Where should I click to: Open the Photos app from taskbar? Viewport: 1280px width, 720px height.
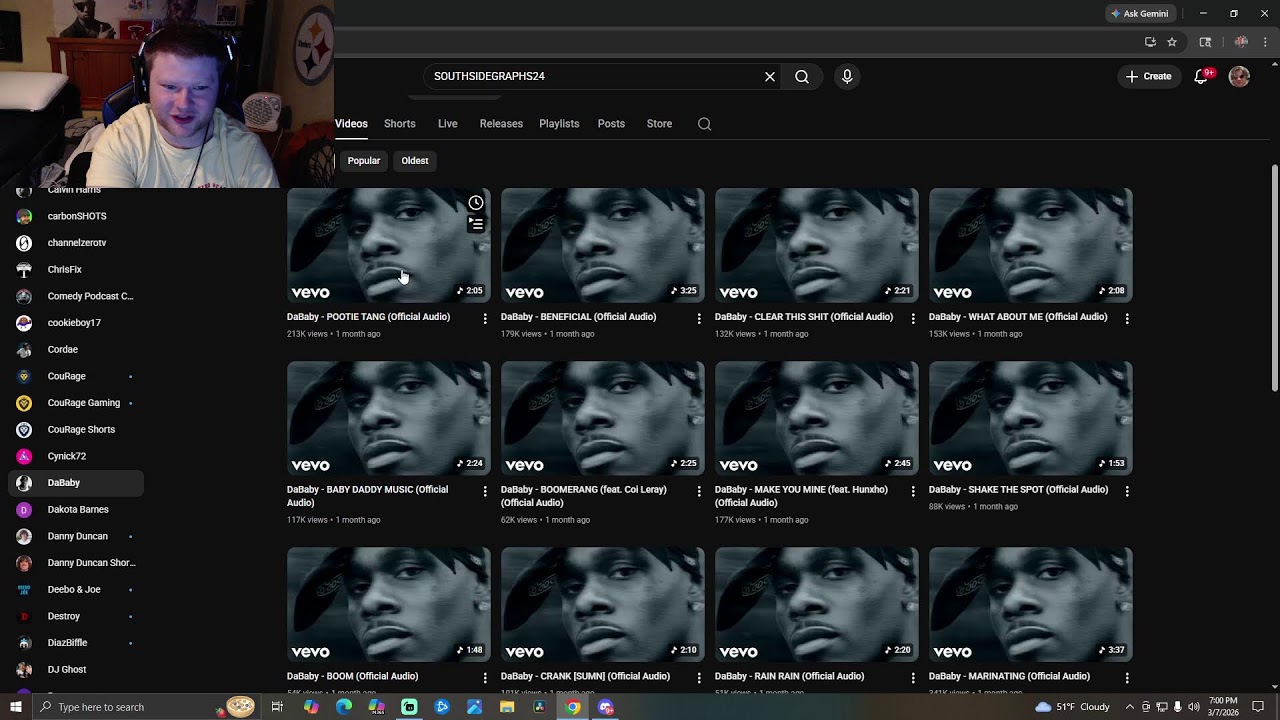click(x=474, y=707)
